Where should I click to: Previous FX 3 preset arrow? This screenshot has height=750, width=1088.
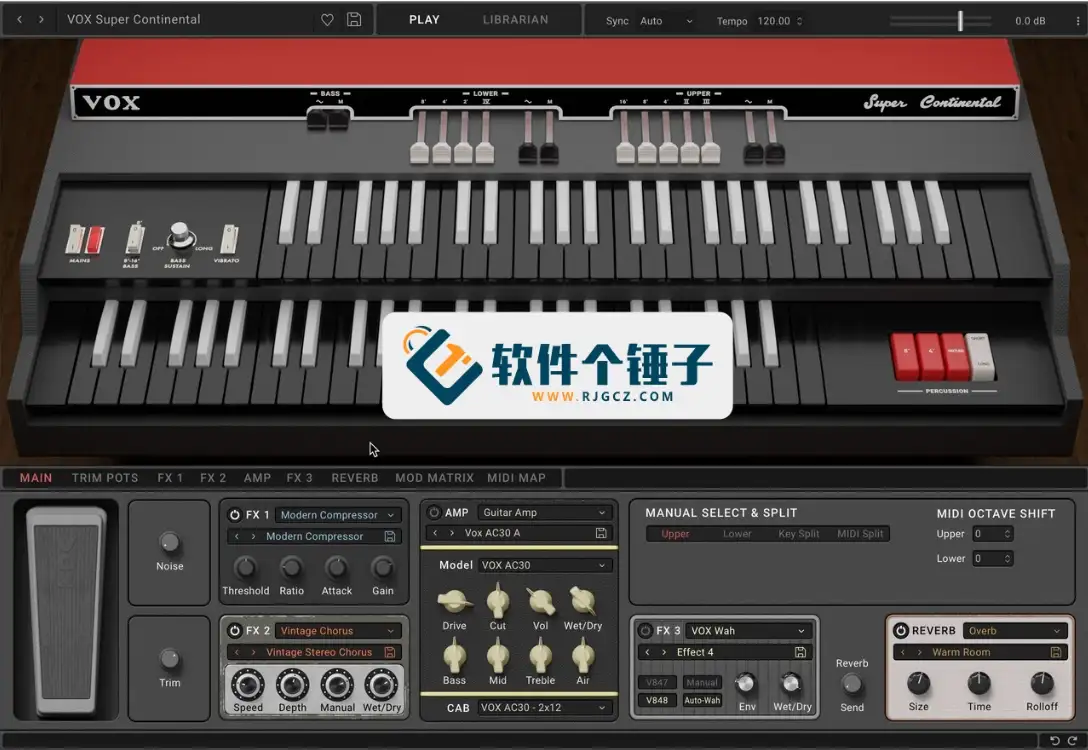(647, 652)
